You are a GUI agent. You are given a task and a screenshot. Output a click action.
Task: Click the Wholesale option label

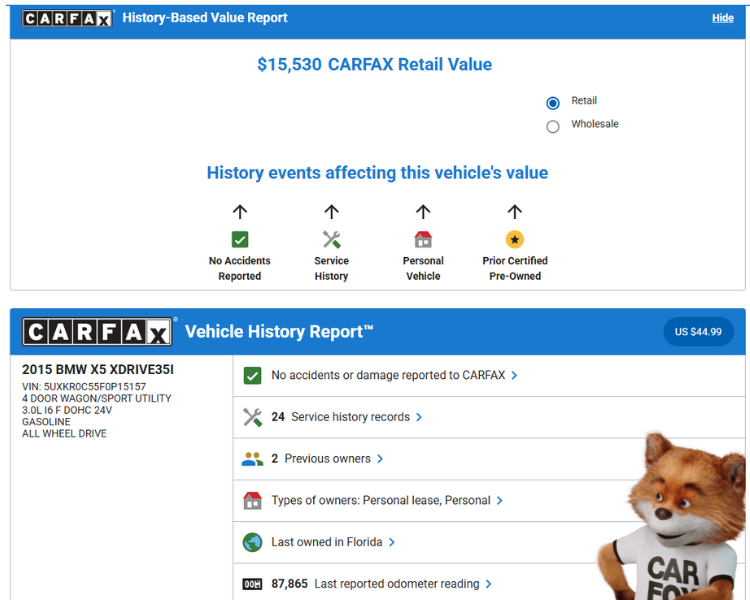point(595,124)
